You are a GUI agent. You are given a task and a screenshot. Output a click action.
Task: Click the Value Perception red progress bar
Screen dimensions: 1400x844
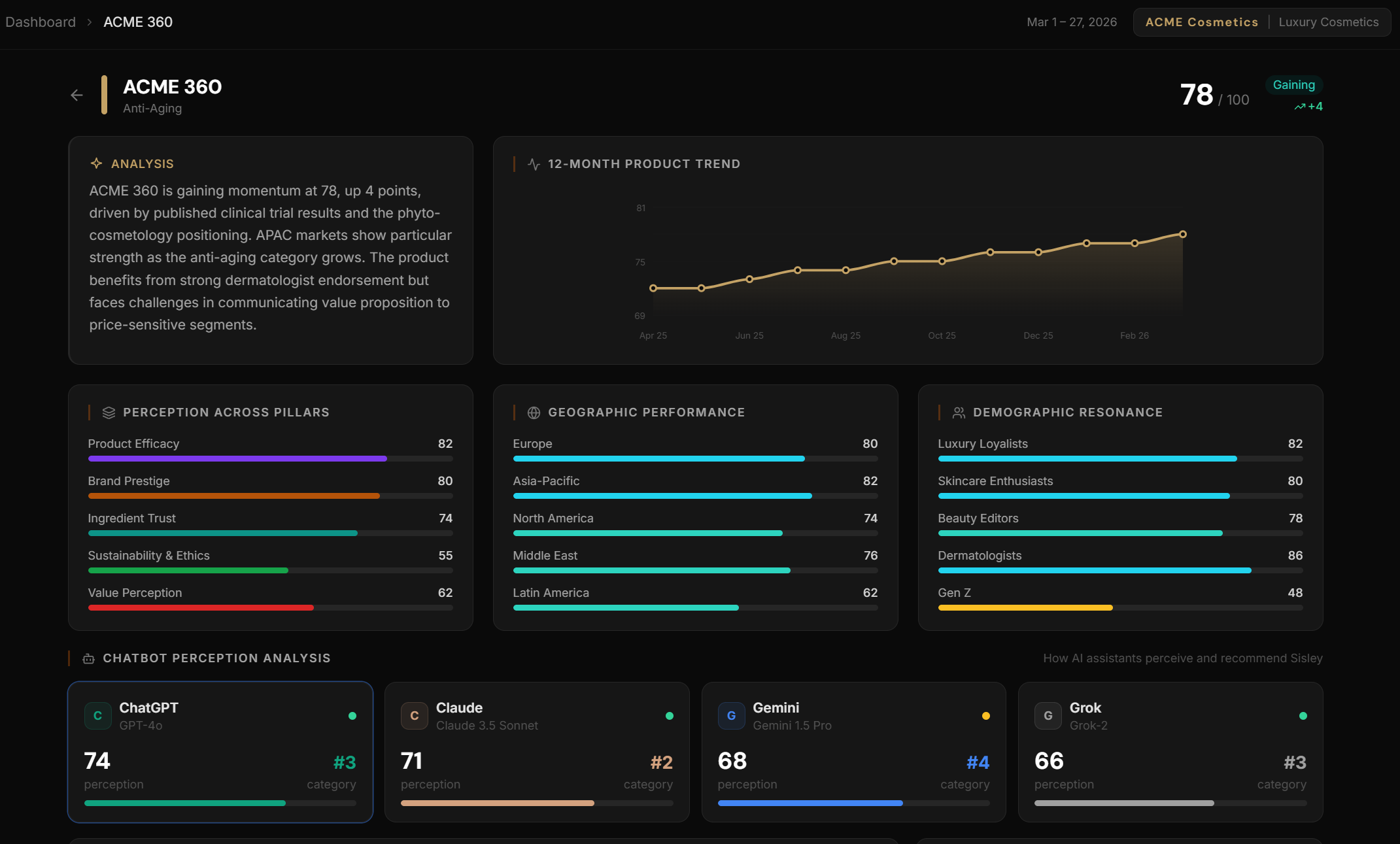coord(200,607)
